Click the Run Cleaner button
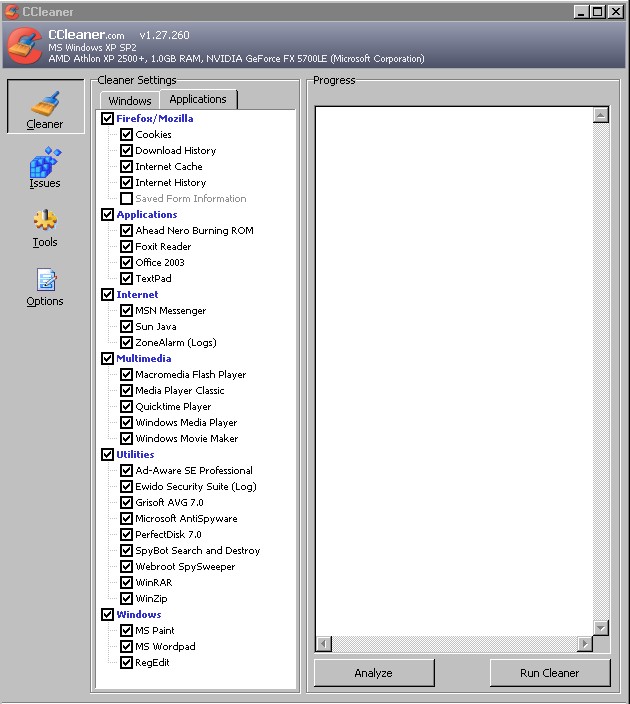This screenshot has height=704, width=630. tap(550, 673)
